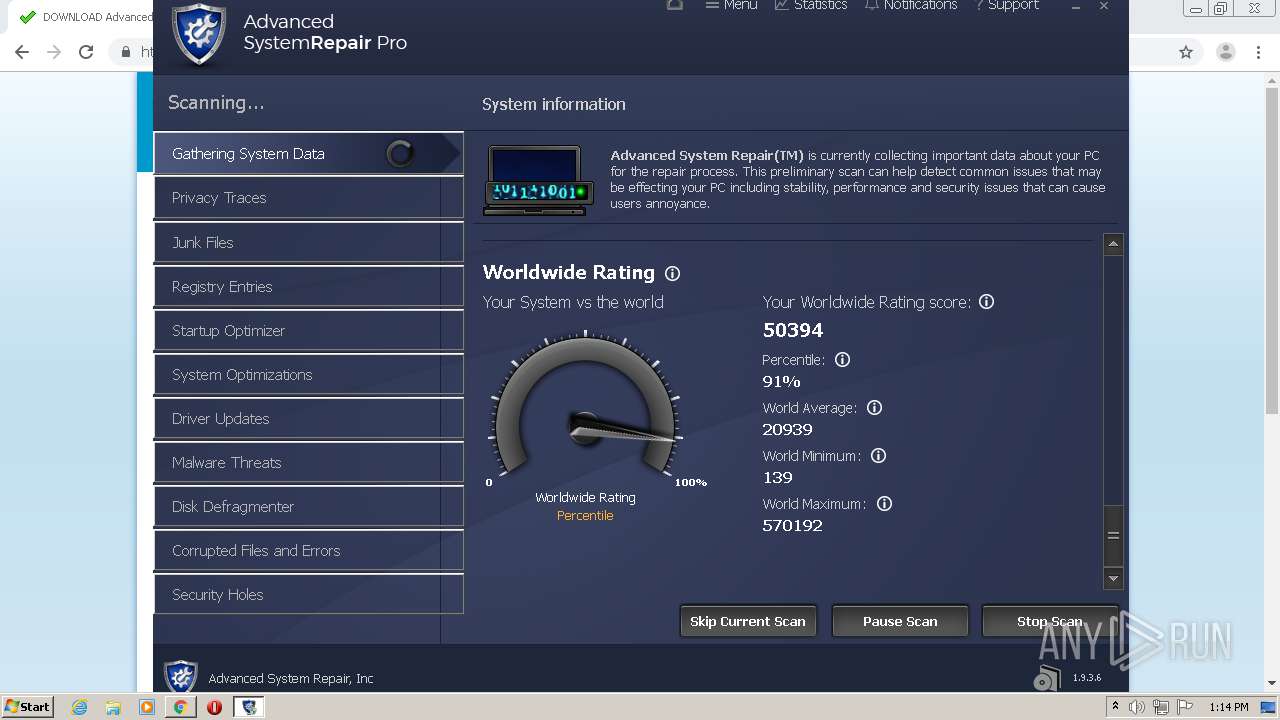Click the computer binary data illustration icon

click(x=538, y=180)
